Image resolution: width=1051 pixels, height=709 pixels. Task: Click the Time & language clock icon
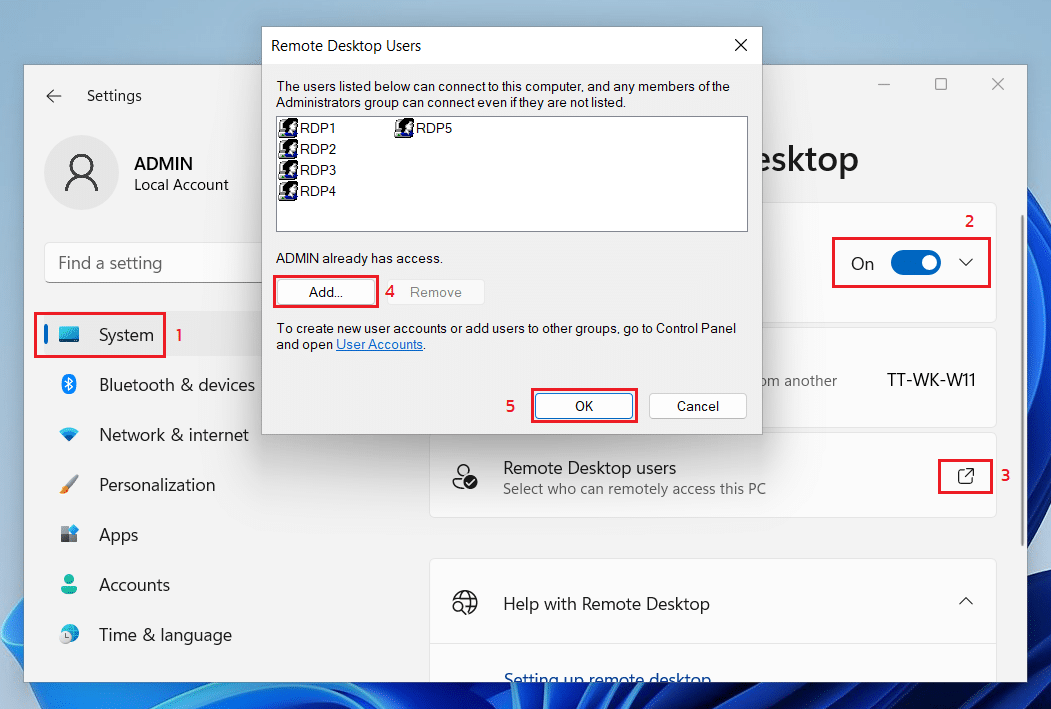69,634
